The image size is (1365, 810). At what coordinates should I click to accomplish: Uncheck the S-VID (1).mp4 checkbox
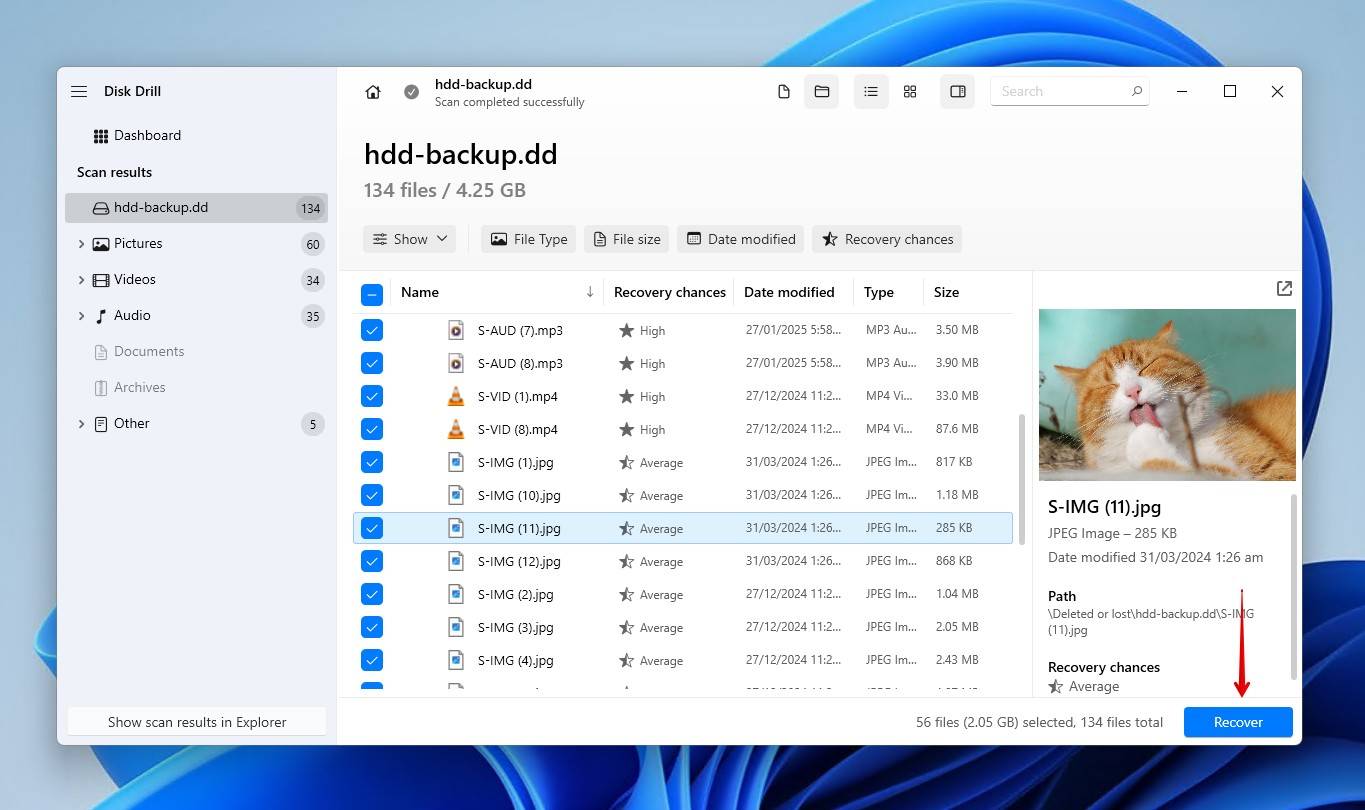[x=371, y=396]
